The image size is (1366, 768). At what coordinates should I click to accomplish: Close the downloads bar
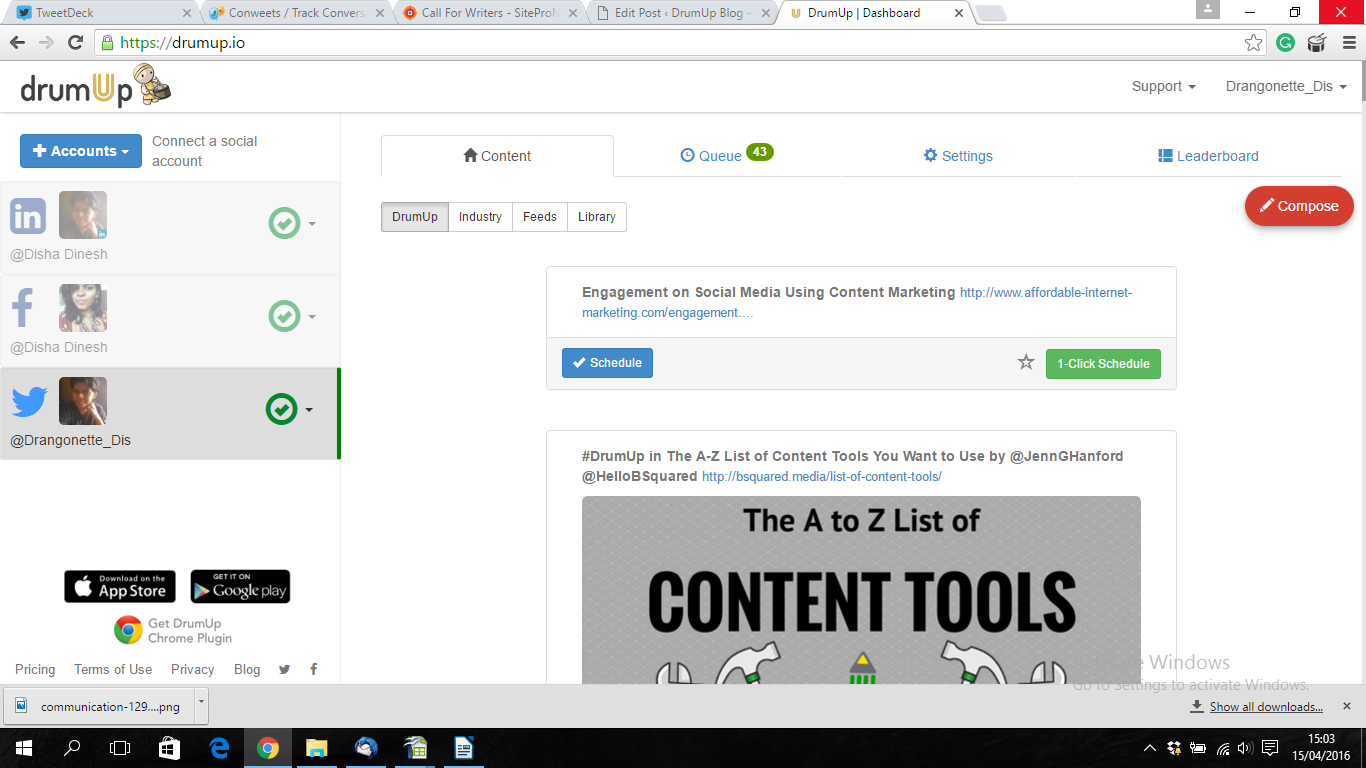click(1347, 706)
